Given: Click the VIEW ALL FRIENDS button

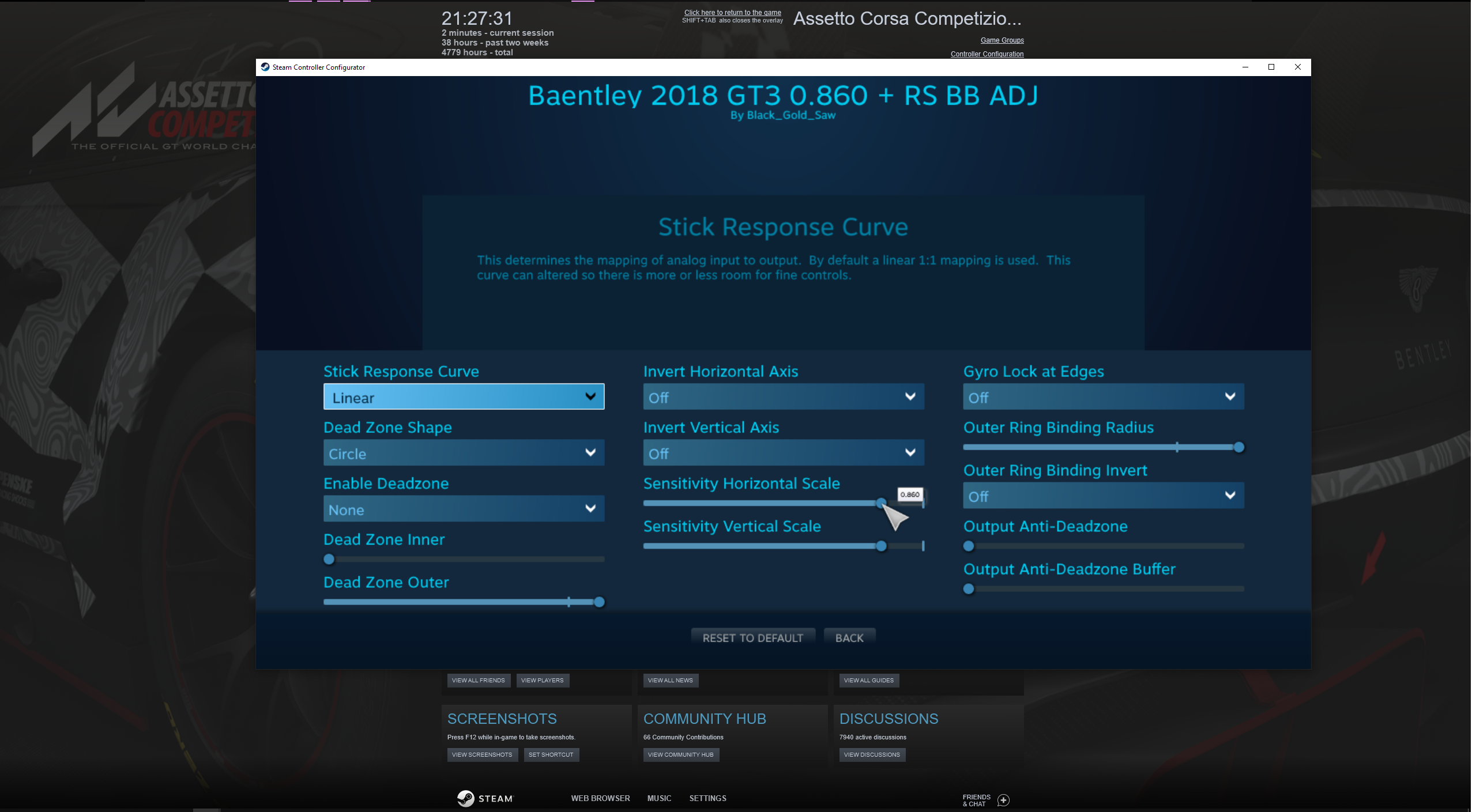Looking at the screenshot, I should click(x=479, y=681).
